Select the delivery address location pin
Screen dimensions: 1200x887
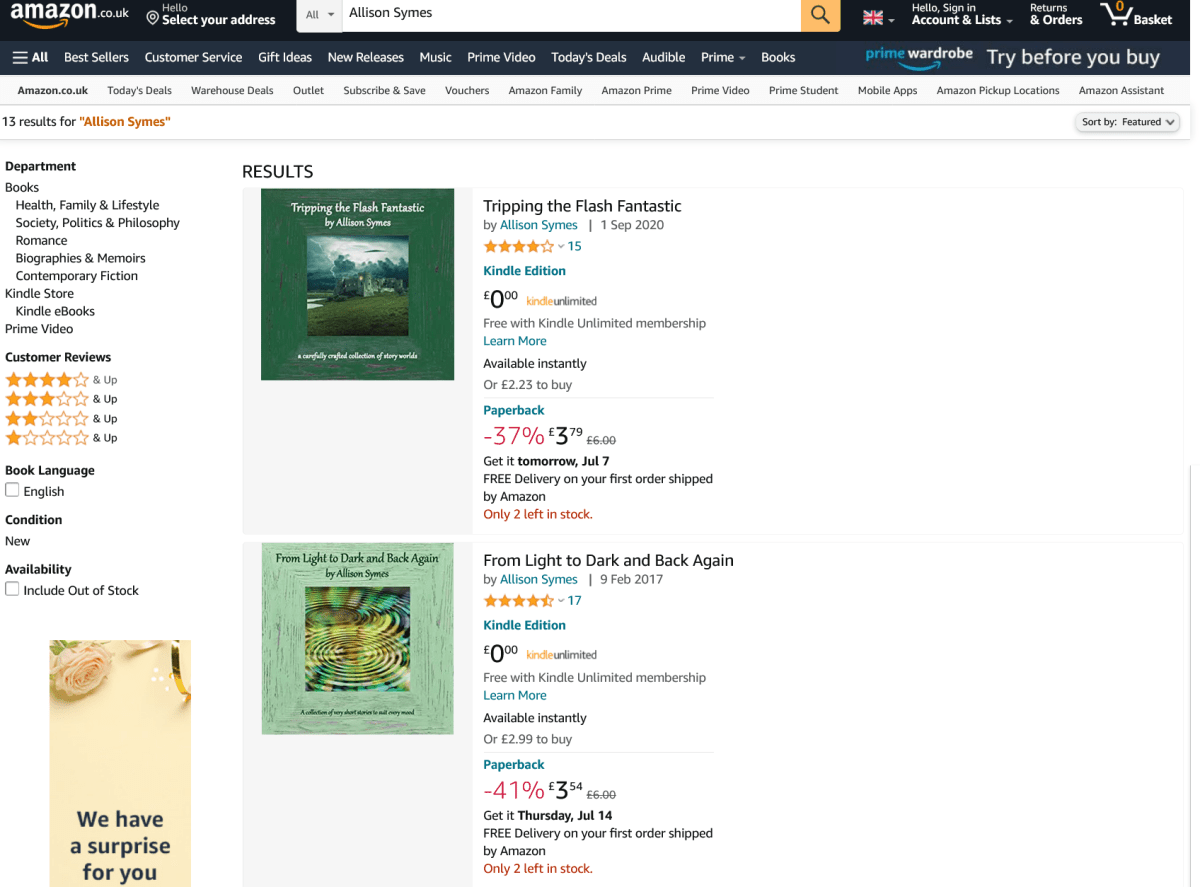point(153,18)
